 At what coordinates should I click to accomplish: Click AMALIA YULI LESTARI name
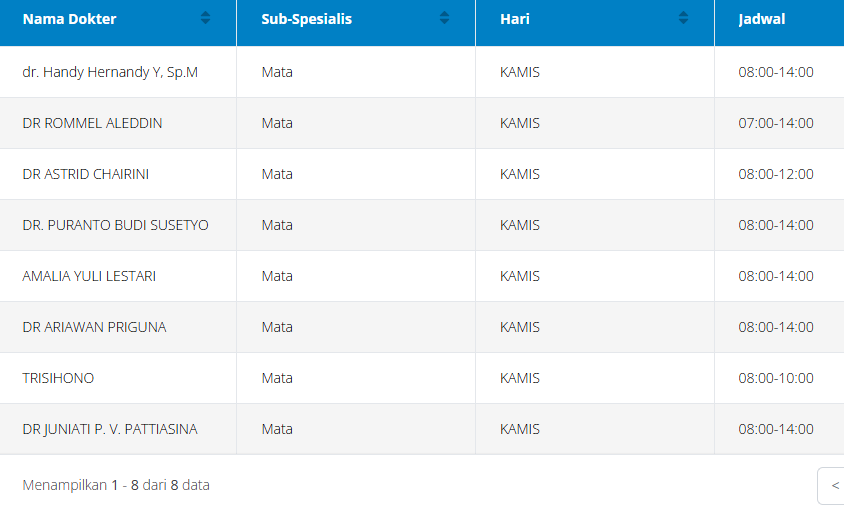pyautogui.click(x=89, y=276)
